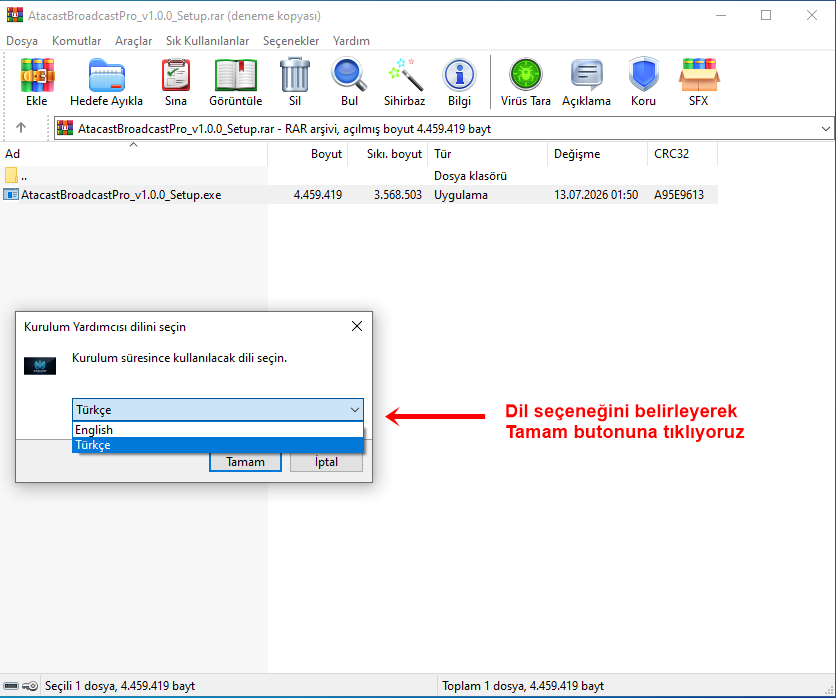Image resolution: width=836 pixels, height=698 pixels.
Task: Click the 'Uygulama' type cell
Action: [461, 195]
